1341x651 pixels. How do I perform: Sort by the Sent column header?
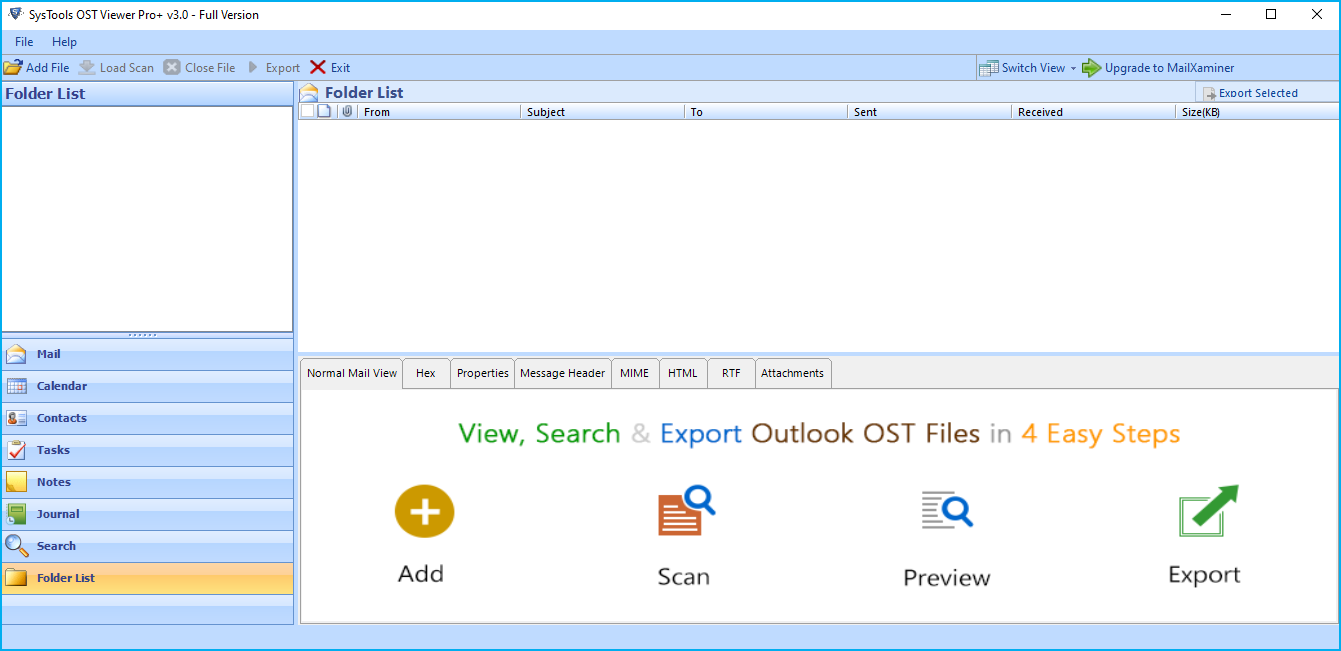tap(930, 112)
